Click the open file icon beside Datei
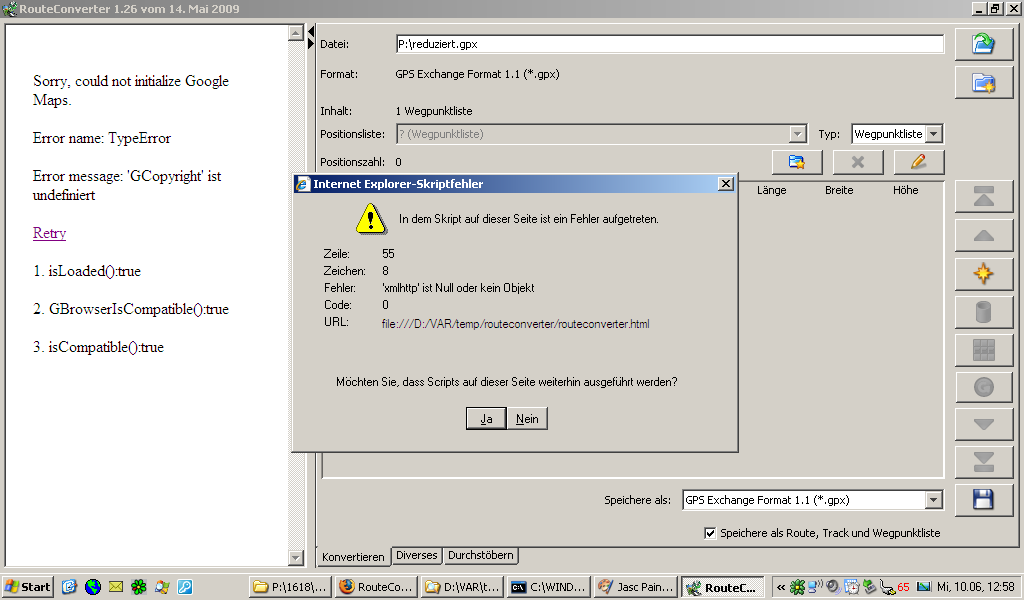 [x=983, y=44]
